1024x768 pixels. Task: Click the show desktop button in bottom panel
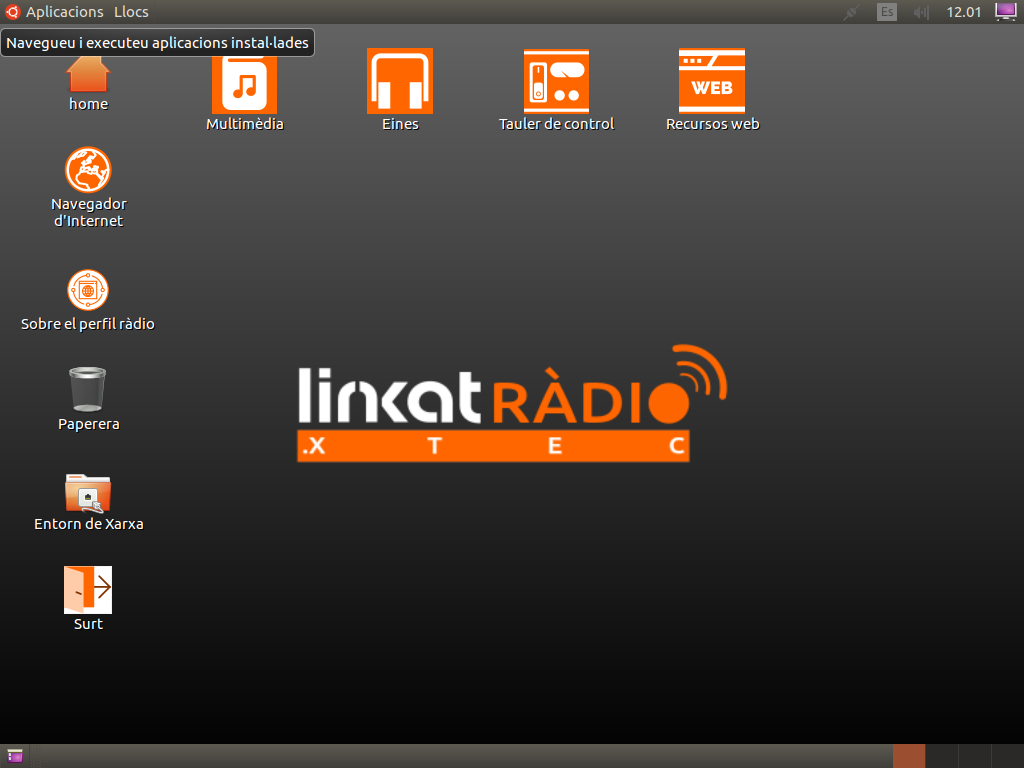coord(15,756)
